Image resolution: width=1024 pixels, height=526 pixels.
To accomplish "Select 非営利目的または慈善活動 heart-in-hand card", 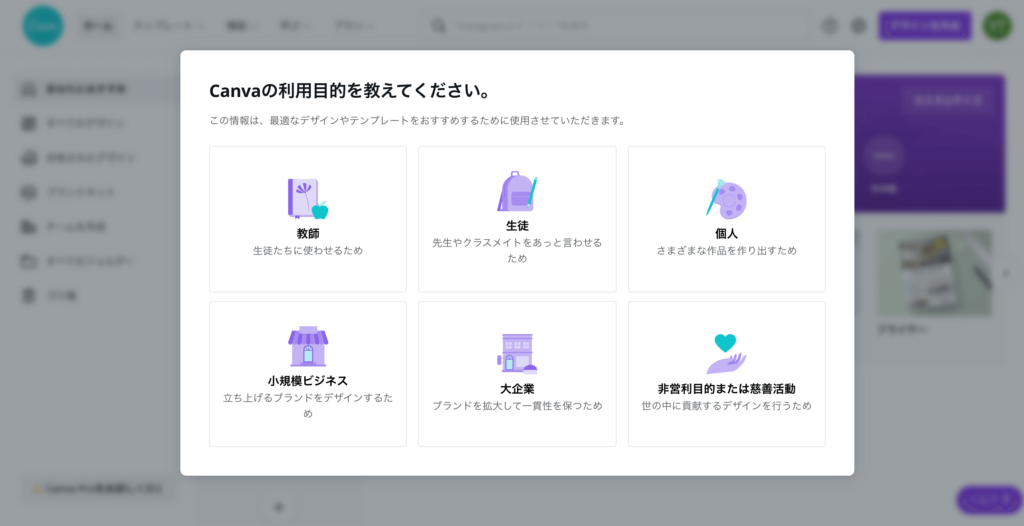I will [727, 374].
